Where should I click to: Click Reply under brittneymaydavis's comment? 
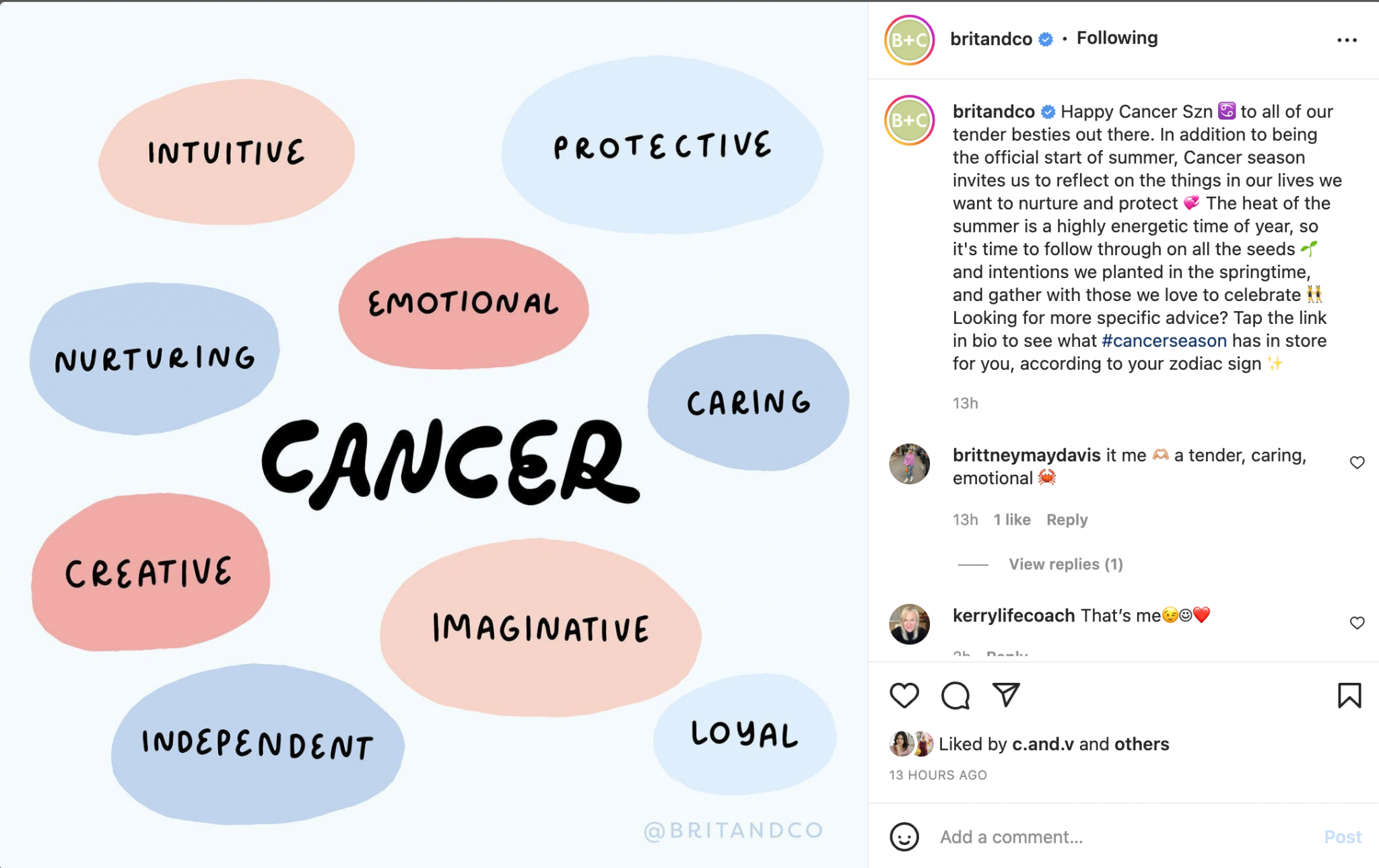[1067, 519]
